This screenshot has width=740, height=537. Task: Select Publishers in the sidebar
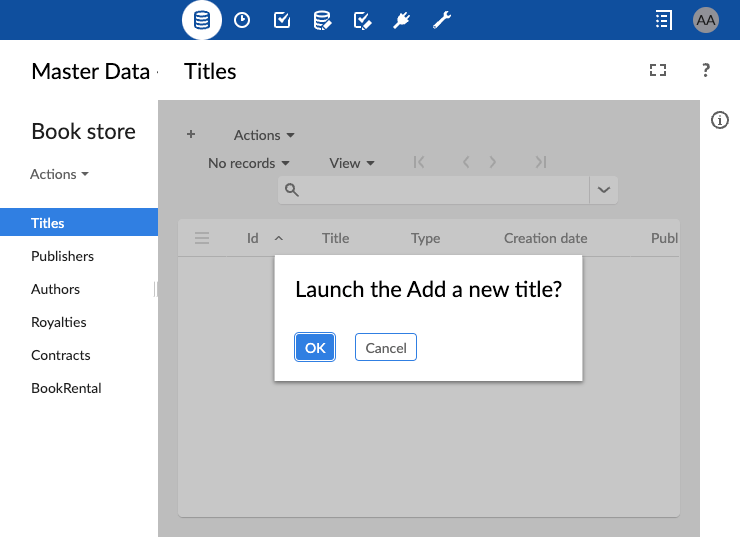tap(62, 256)
